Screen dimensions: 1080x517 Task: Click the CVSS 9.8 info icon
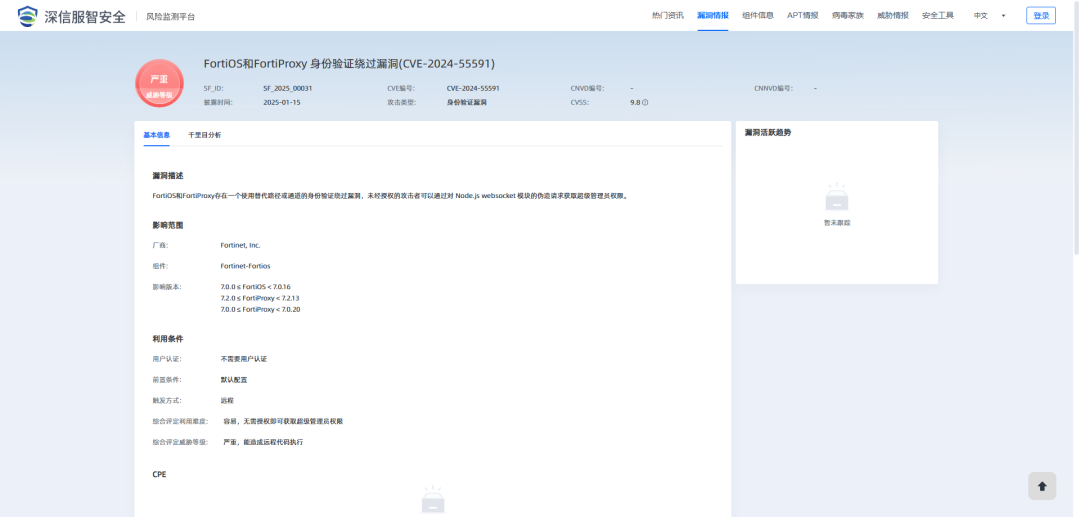645,103
